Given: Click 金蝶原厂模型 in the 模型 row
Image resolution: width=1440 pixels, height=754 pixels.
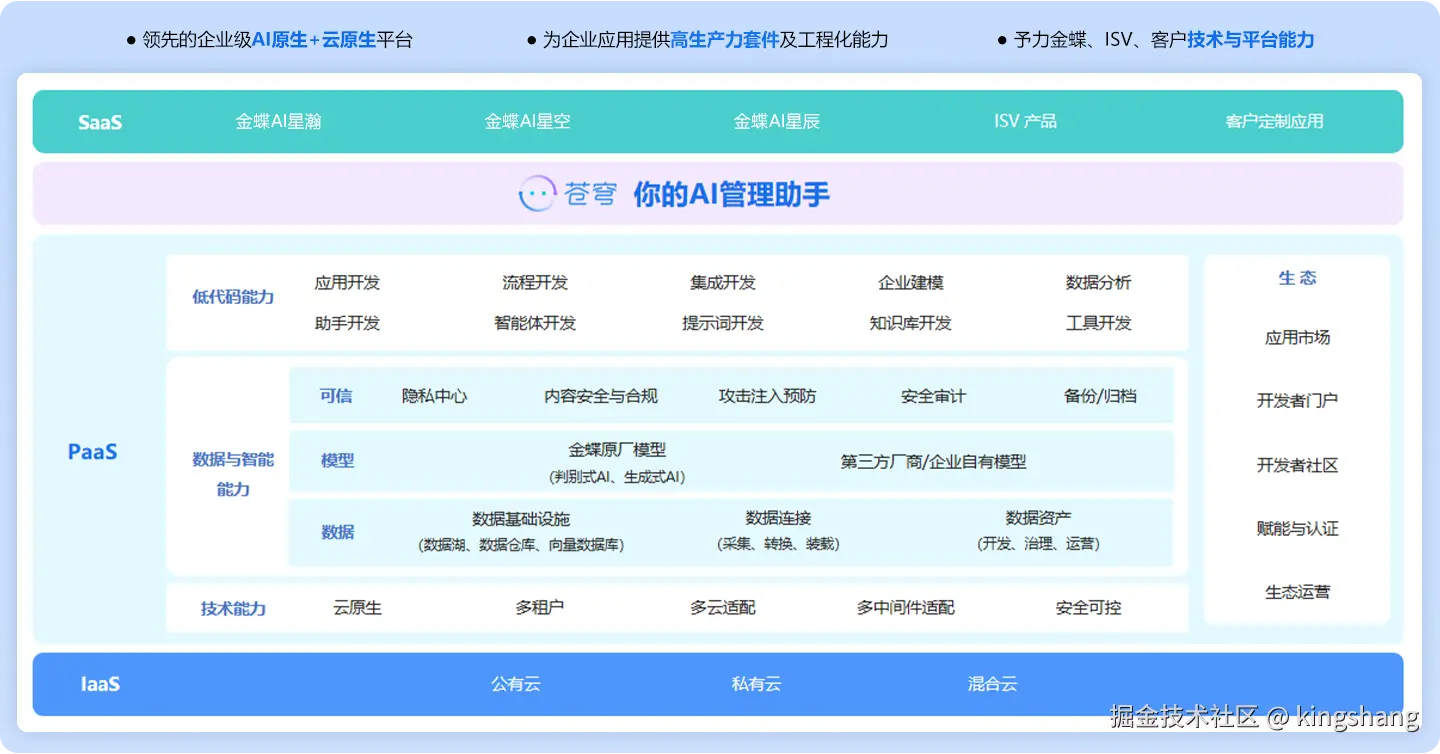Looking at the screenshot, I should point(617,450).
